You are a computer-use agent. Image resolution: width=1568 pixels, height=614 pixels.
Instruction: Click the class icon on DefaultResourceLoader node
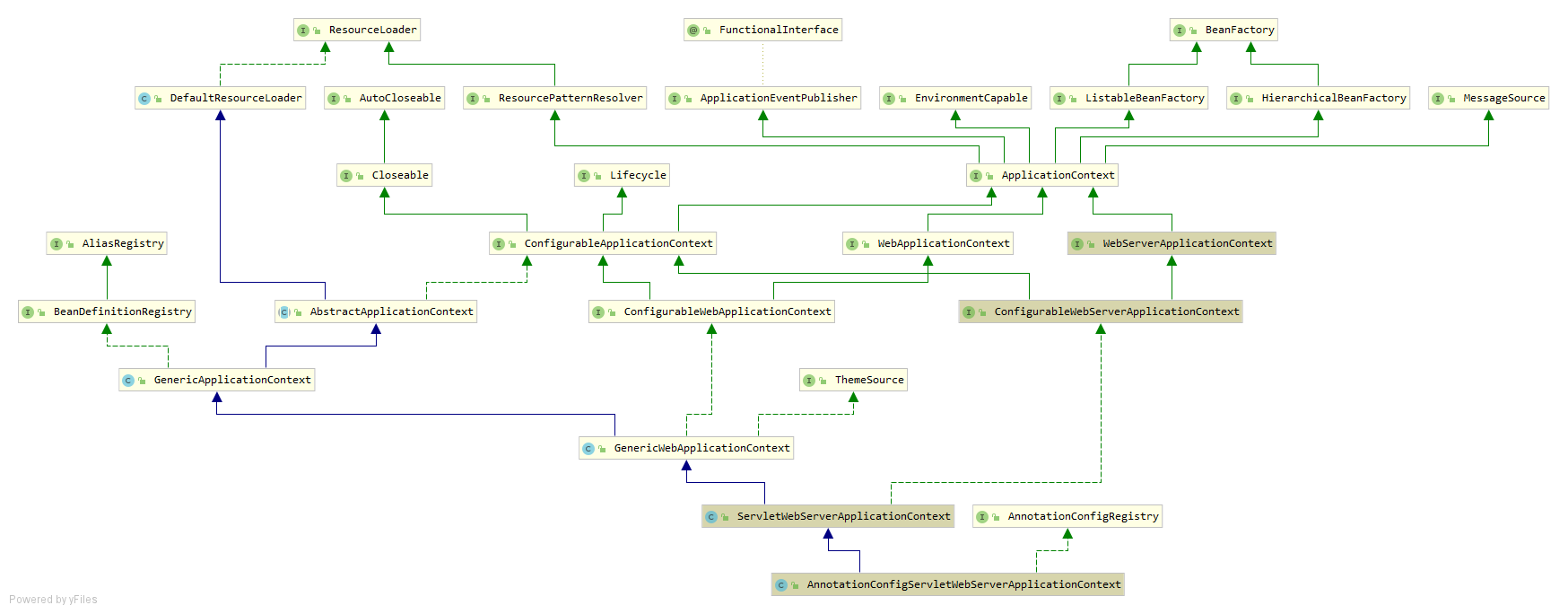tap(144, 99)
